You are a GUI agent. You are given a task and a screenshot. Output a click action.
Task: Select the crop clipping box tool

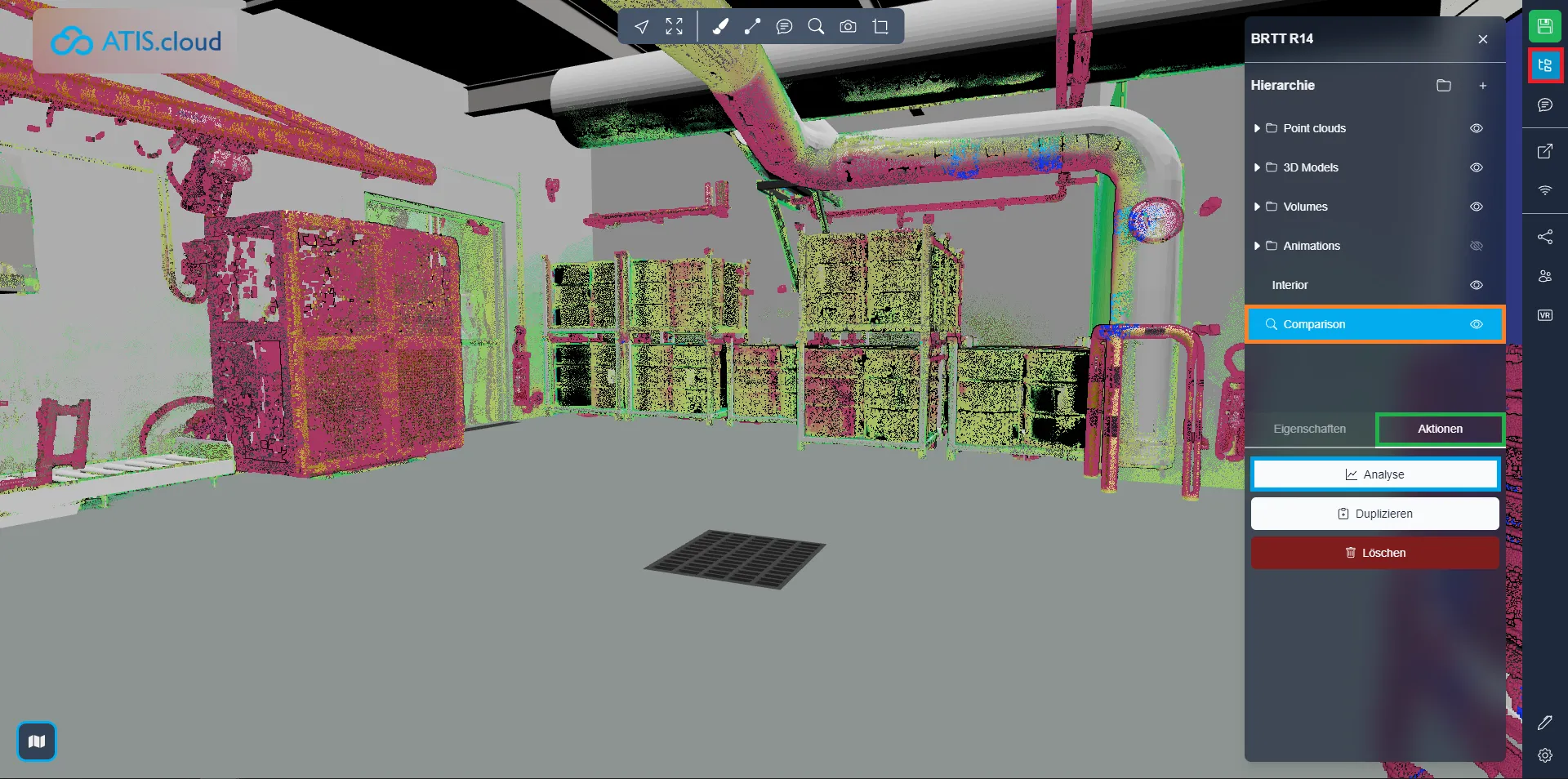880,27
